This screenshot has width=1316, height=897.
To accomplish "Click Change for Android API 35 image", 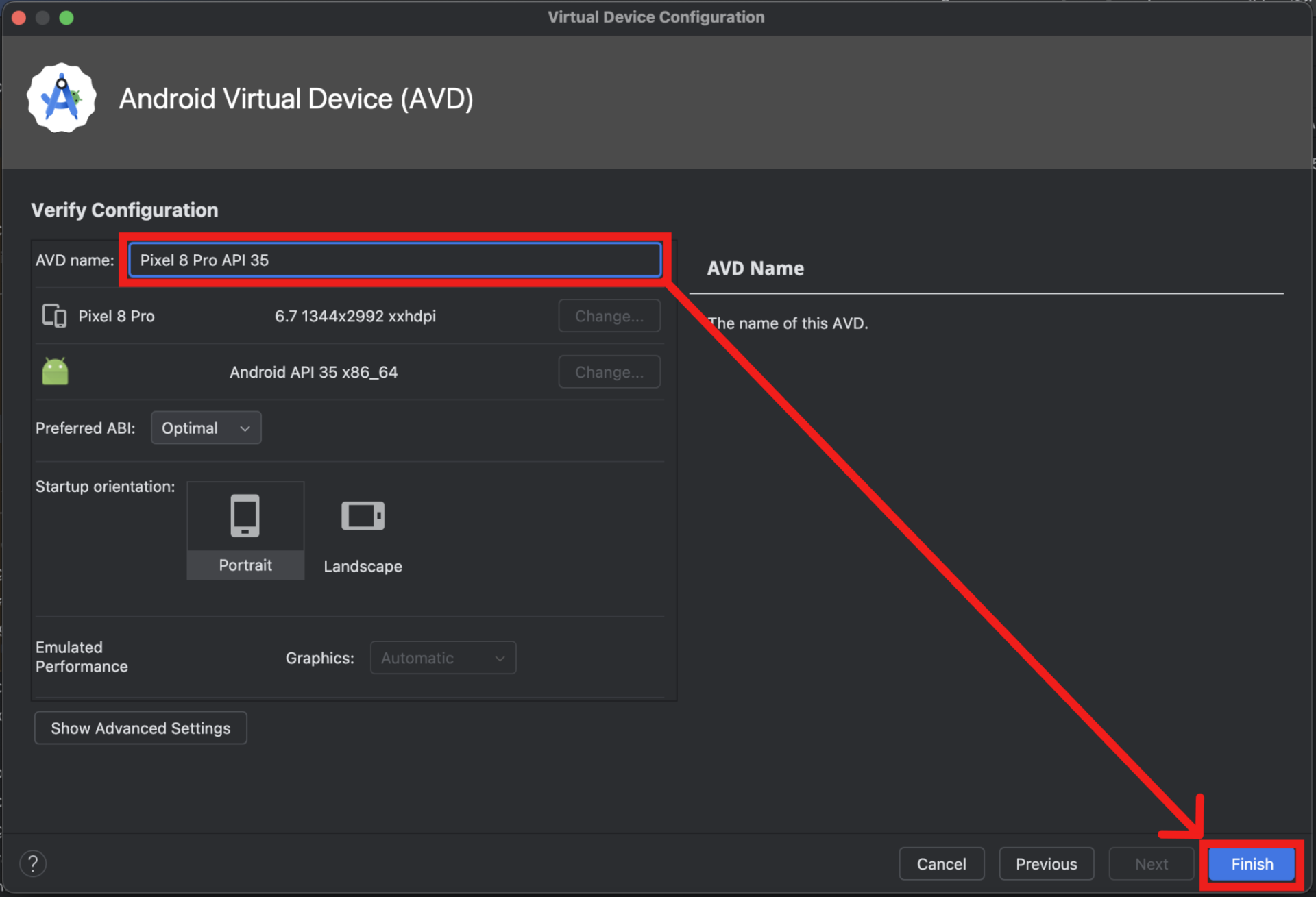I will pos(609,372).
